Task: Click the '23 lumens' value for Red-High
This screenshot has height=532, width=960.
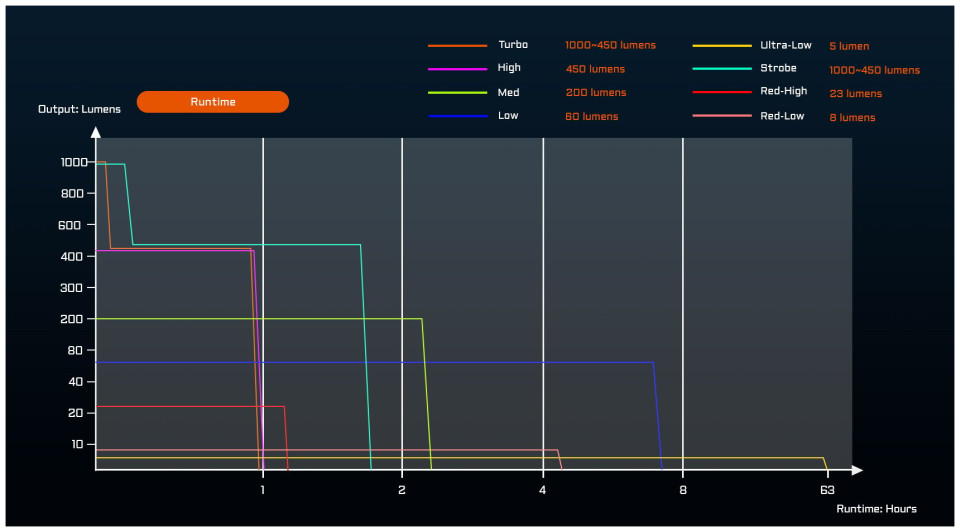Action: point(855,94)
